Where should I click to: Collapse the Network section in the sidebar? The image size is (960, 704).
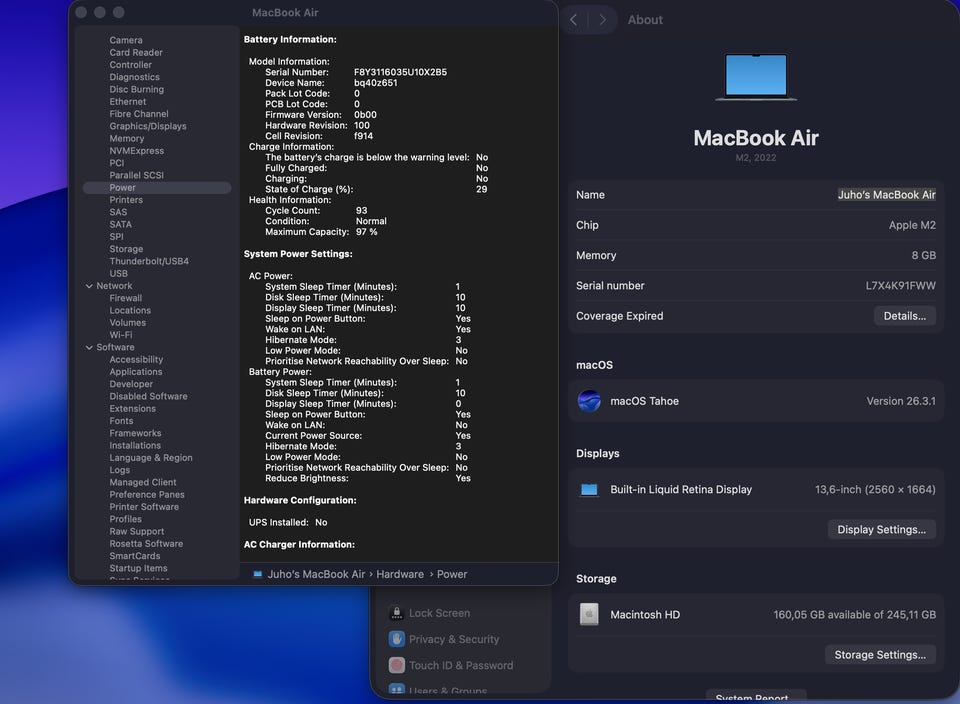coord(88,286)
